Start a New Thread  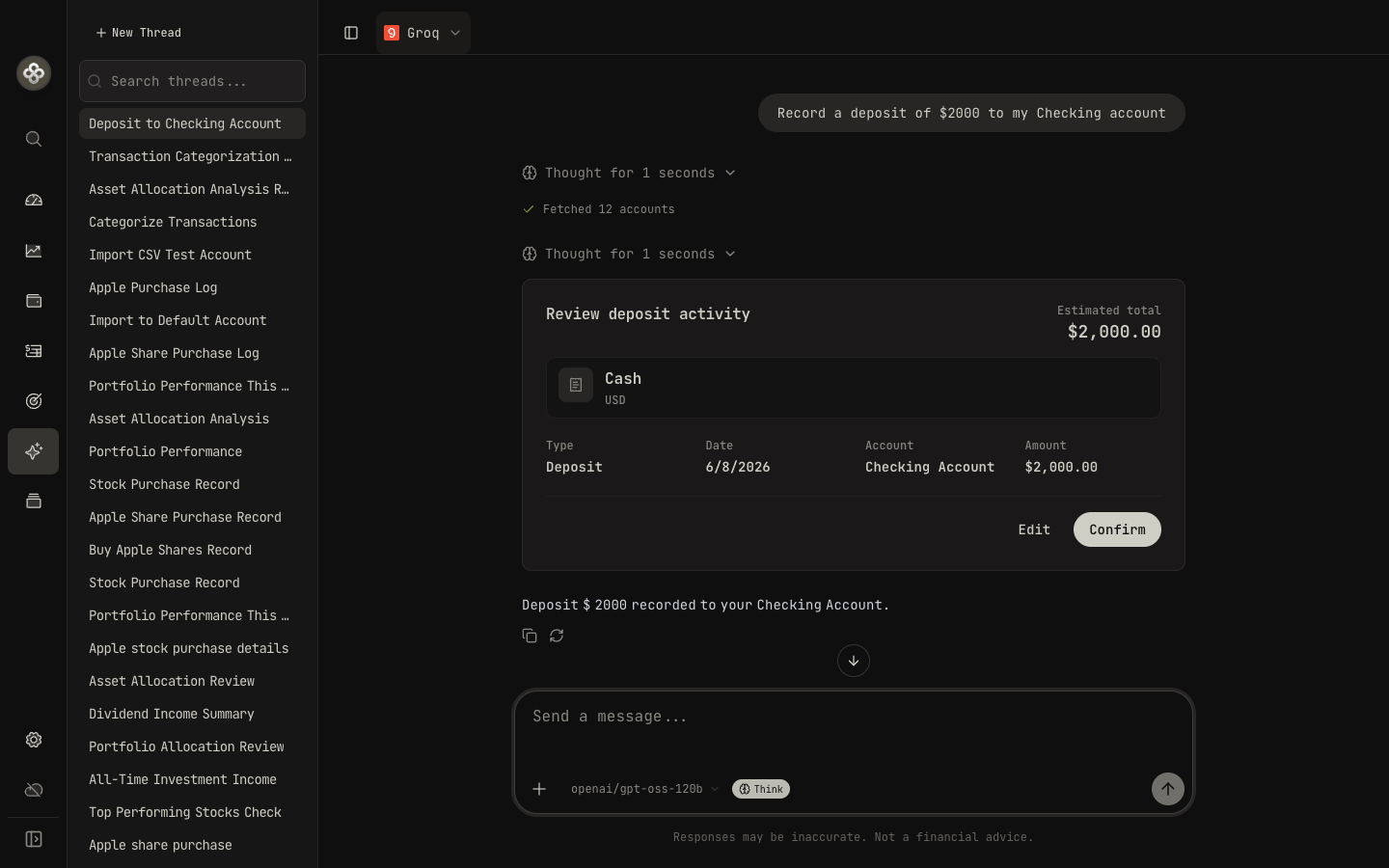(139, 33)
